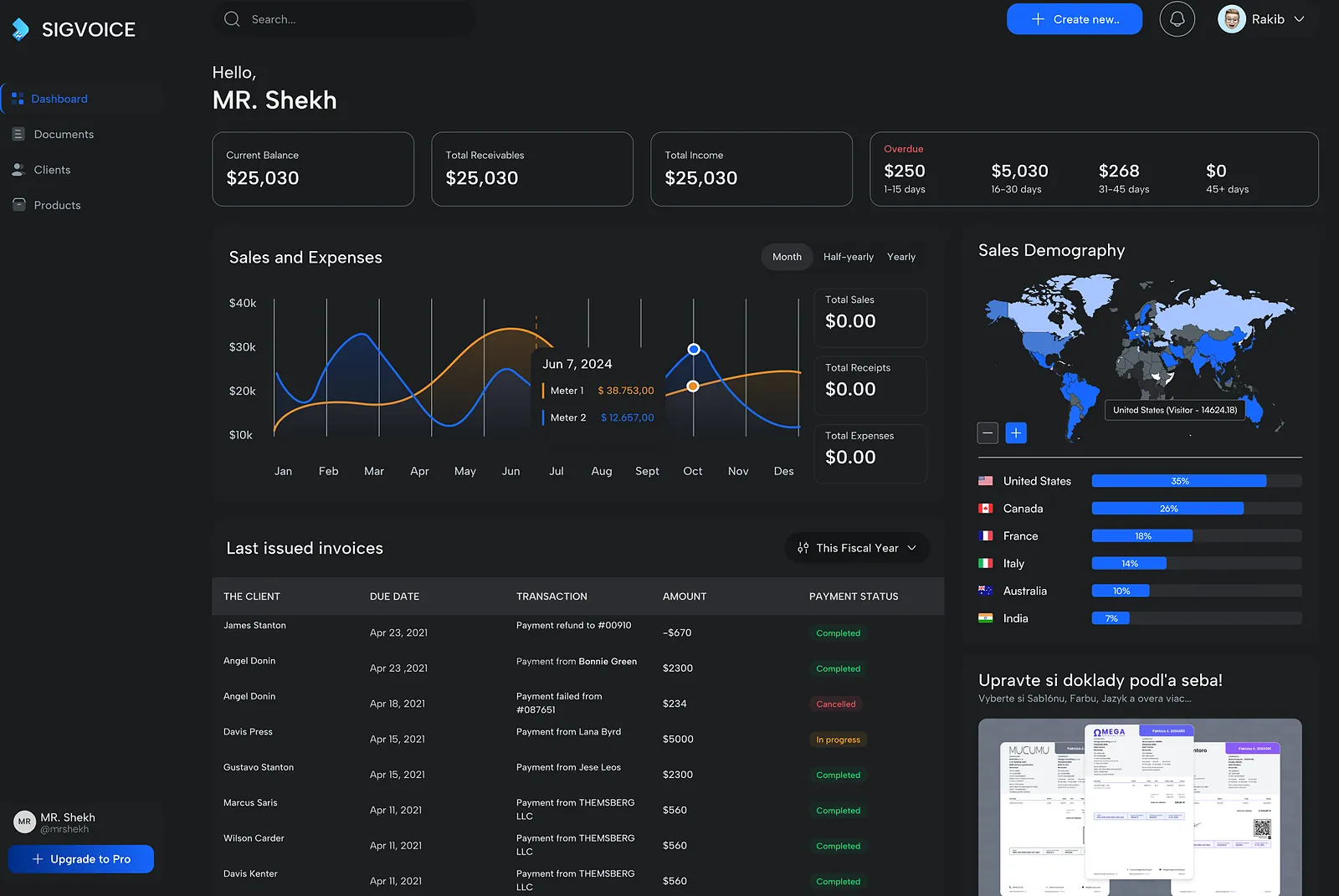Click the Total Receivables card
1339x896 pixels.
532,169
